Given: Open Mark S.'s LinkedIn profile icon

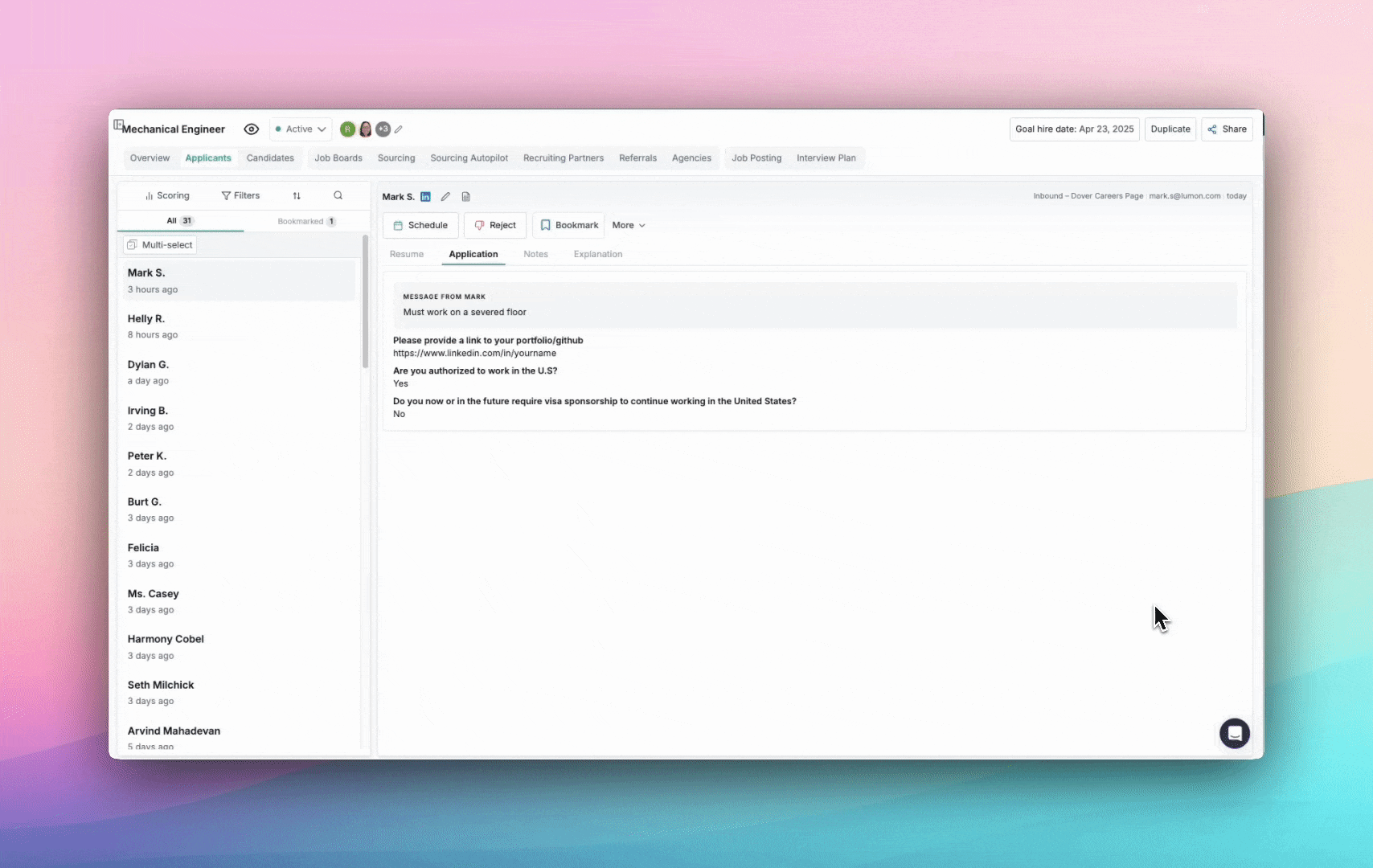Looking at the screenshot, I should pyautogui.click(x=425, y=197).
